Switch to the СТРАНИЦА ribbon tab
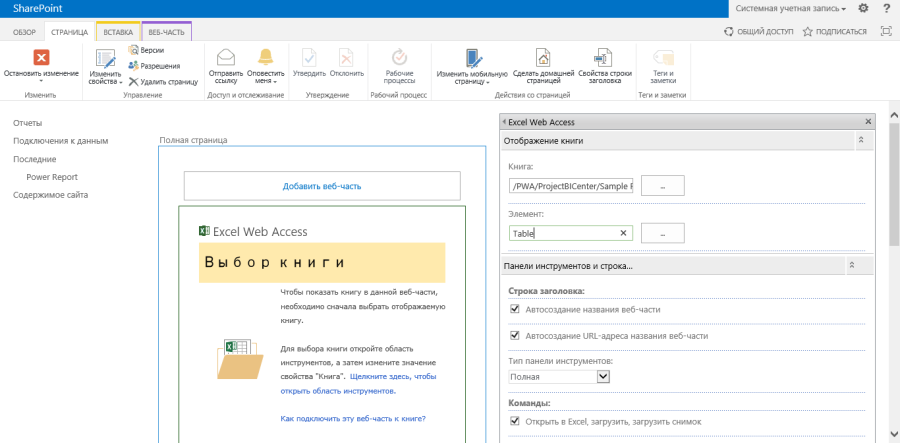 [x=69, y=32]
